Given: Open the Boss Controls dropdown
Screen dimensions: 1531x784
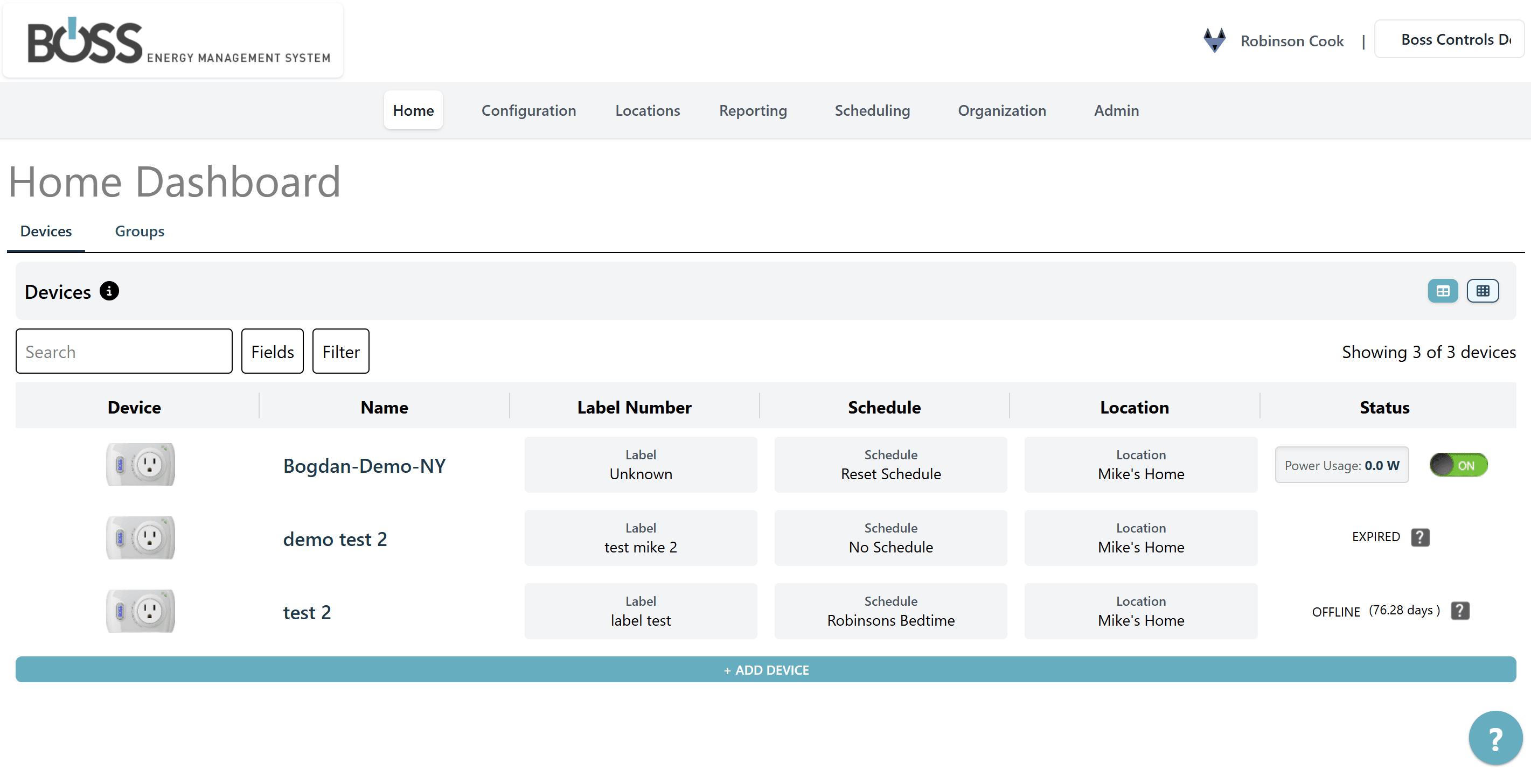Looking at the screenshot, I should (1449, 39).
